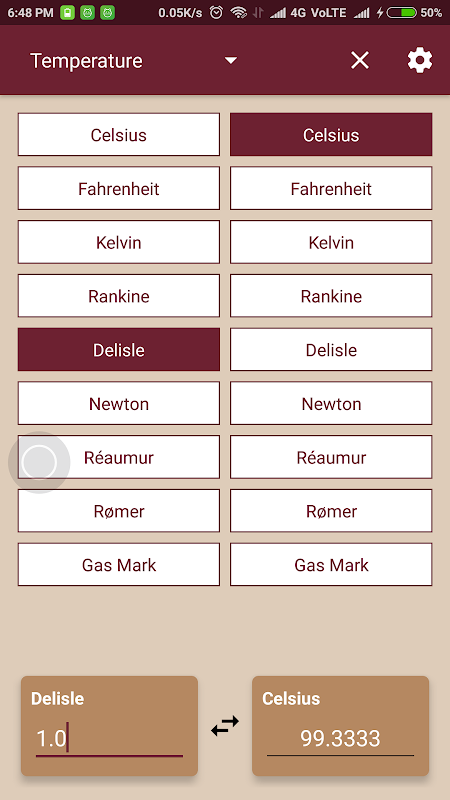The height and width of the screenshot is (800, 450).
Task: Open the settings gear icon
Action: [x=419, y=61]
